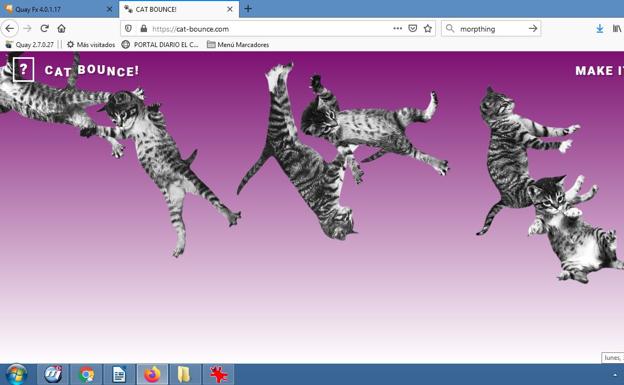Close the CAT BOUNCE! tab
Image resolution: width=624 pixels, height=385 pixels.
(x=230, y=9)
